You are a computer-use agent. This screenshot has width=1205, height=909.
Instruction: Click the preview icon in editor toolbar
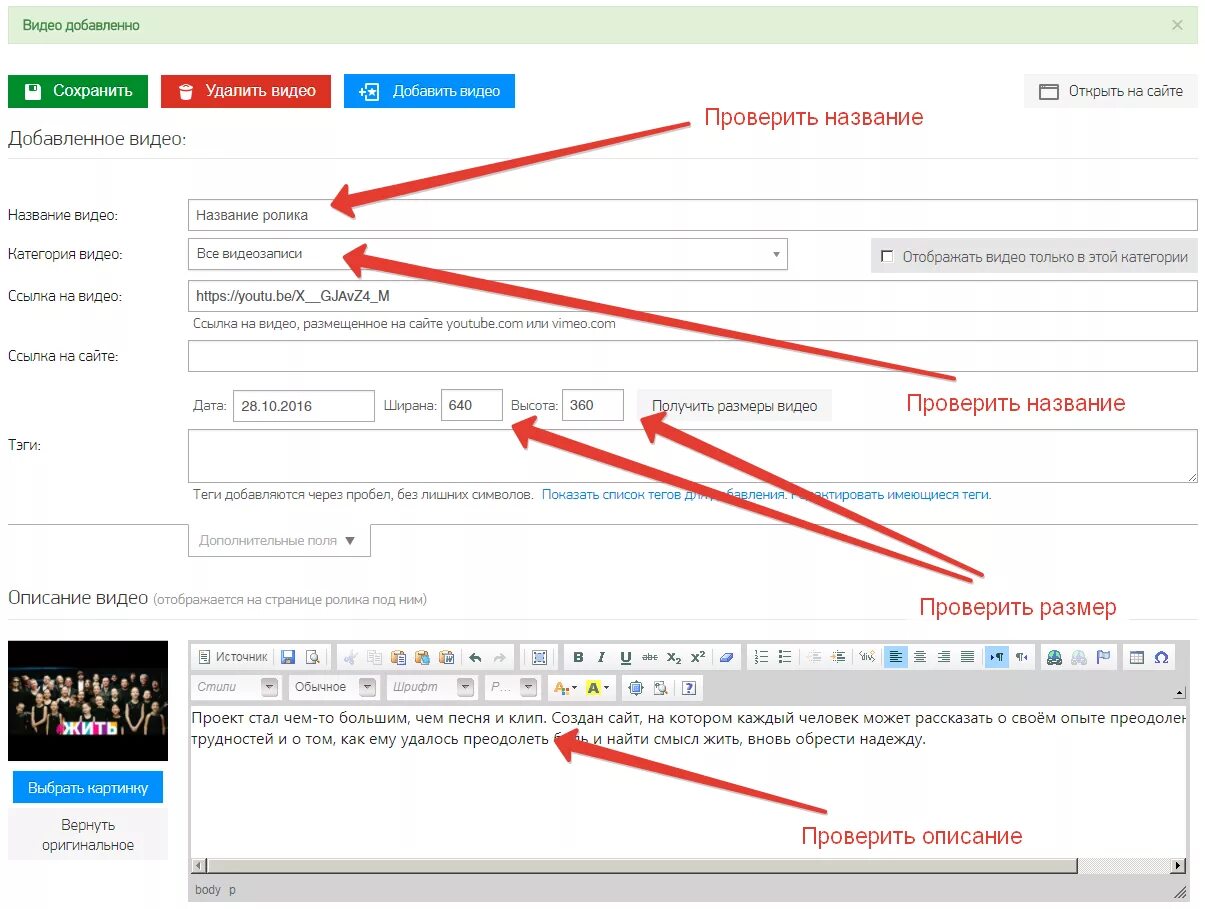313,657
